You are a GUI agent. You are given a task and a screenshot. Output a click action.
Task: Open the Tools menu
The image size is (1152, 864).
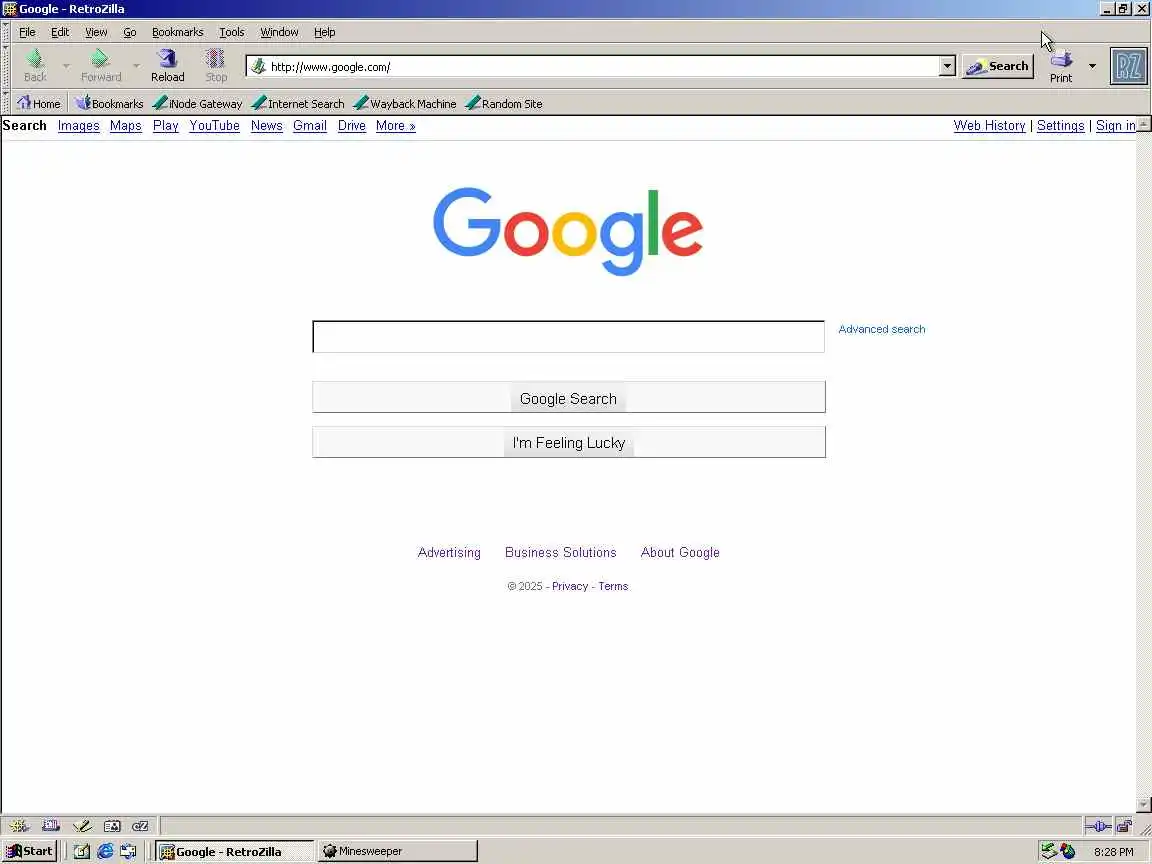tap(231, 32)
